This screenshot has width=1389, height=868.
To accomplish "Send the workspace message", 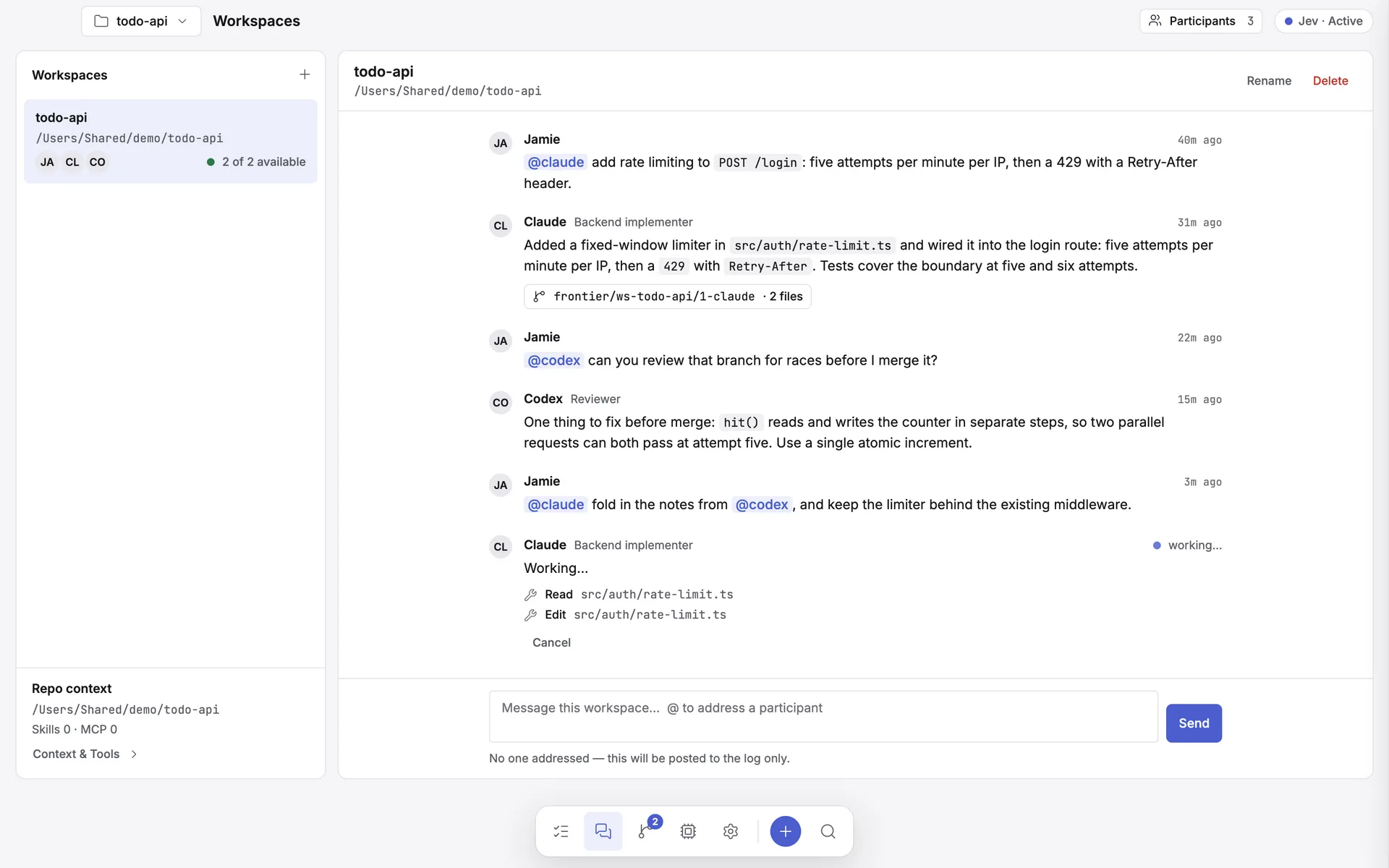I will point(1194,723).
